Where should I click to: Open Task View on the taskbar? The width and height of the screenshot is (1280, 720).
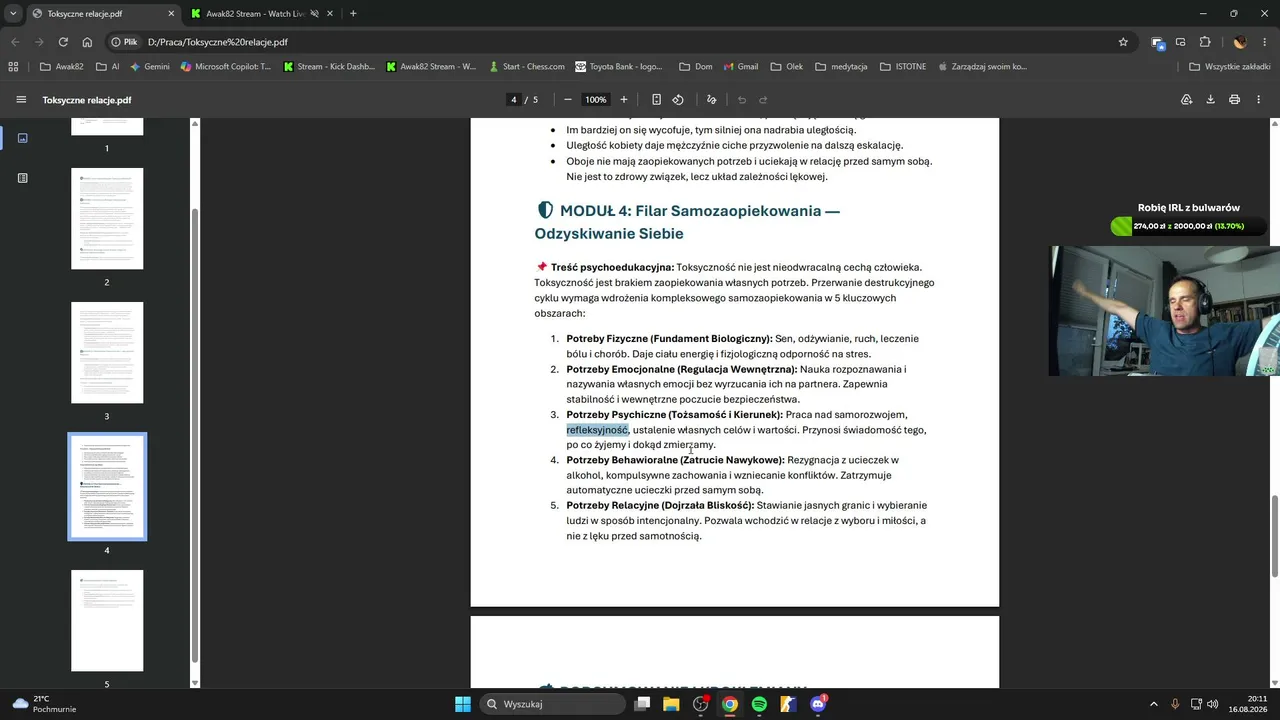(642, 704)
